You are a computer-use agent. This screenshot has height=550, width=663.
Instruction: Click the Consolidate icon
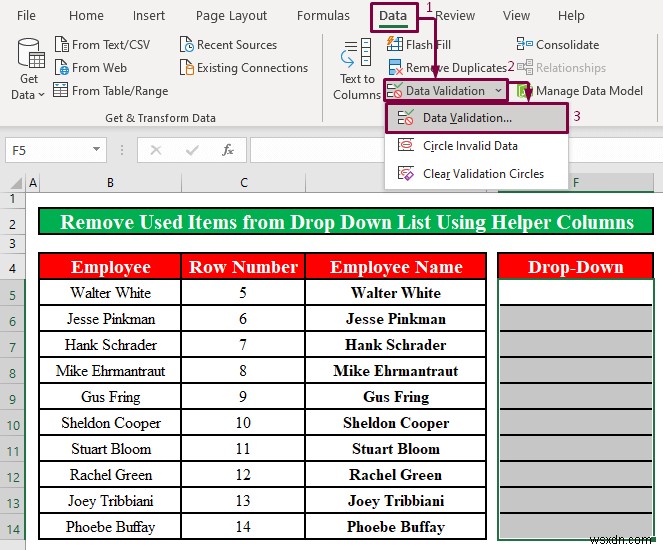[525, 44]
